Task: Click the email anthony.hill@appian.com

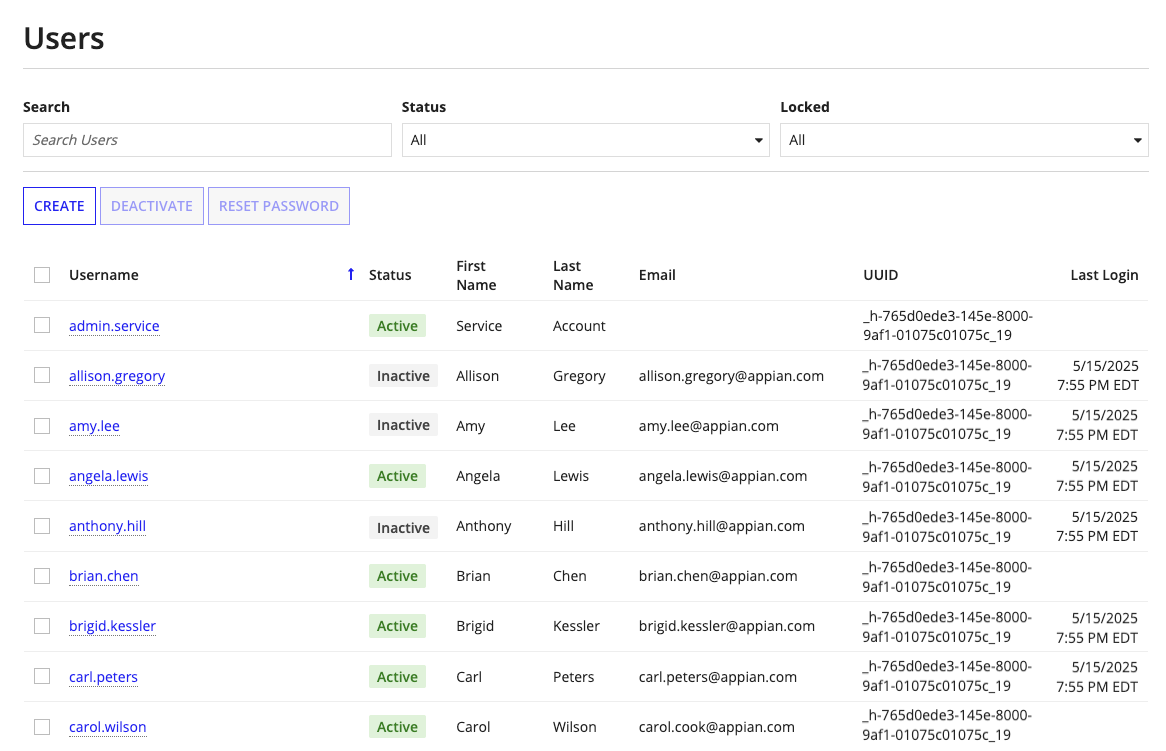Action: [721, 526]
